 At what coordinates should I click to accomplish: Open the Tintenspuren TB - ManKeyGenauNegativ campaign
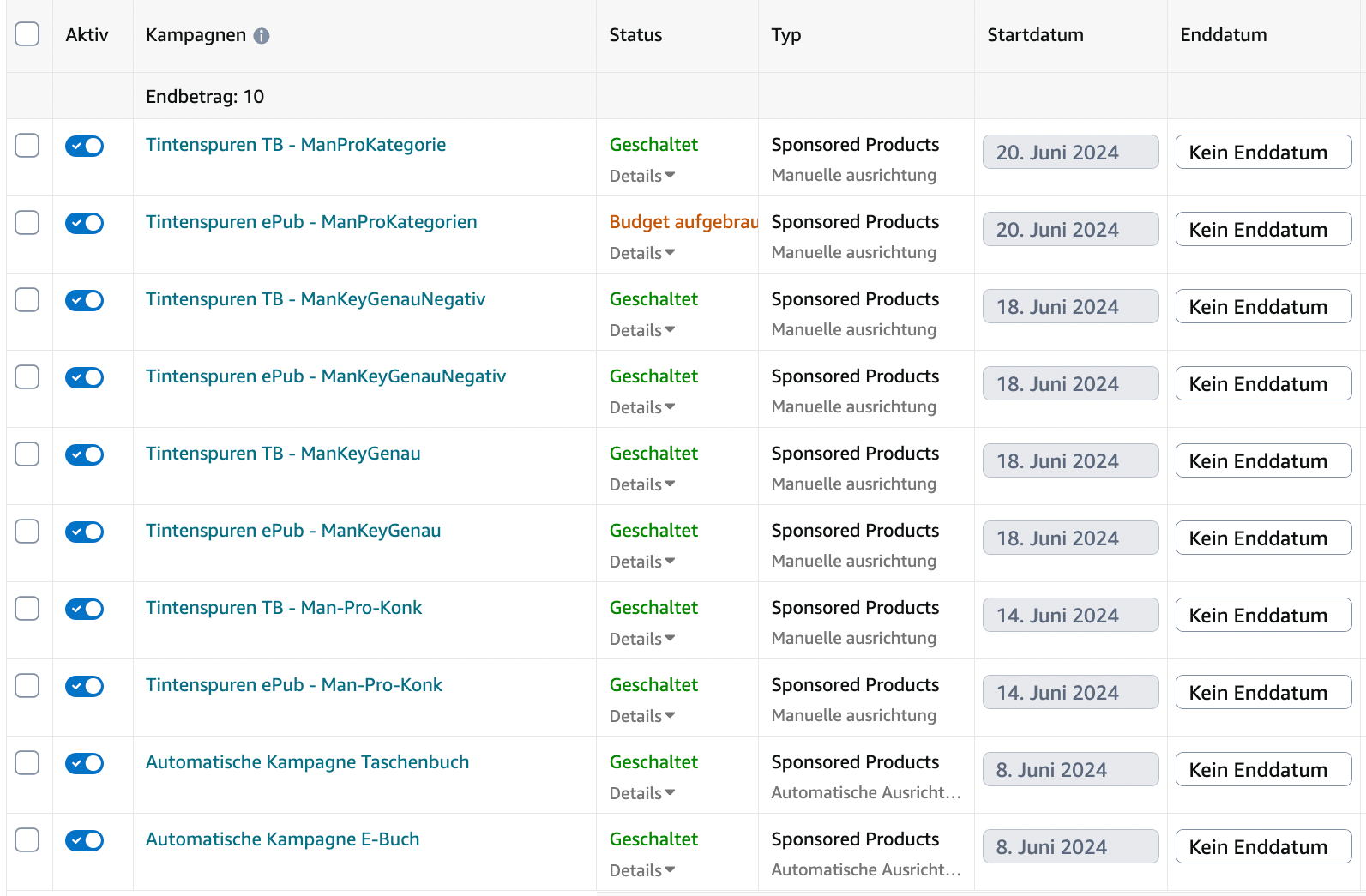click(x=316, y=299)
